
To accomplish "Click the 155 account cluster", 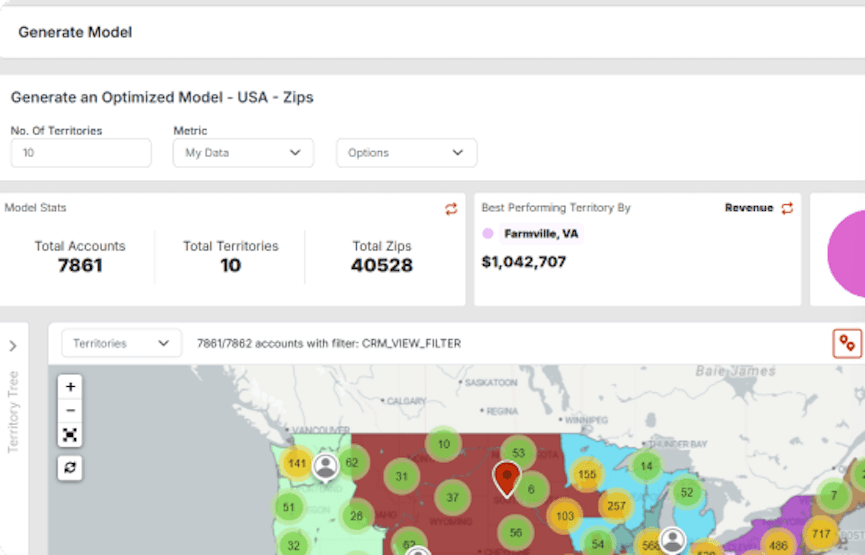I will (x=587, y=474).
